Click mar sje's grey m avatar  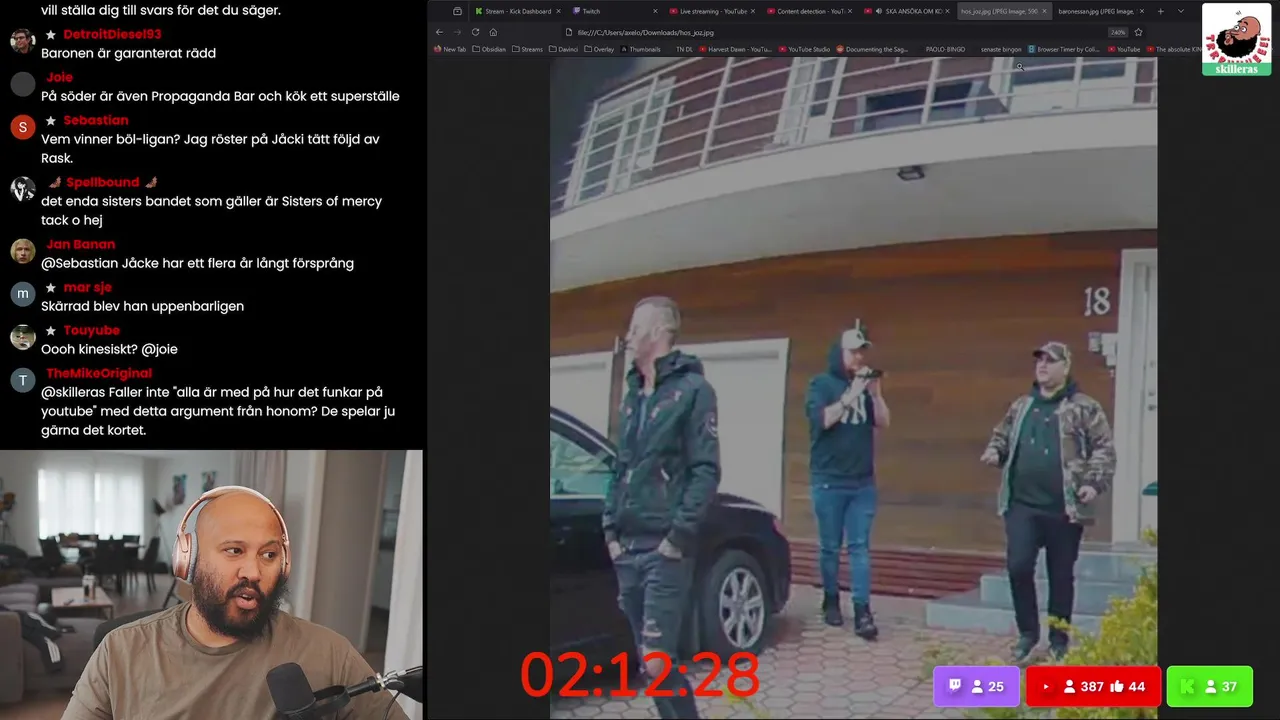point(23,294)
